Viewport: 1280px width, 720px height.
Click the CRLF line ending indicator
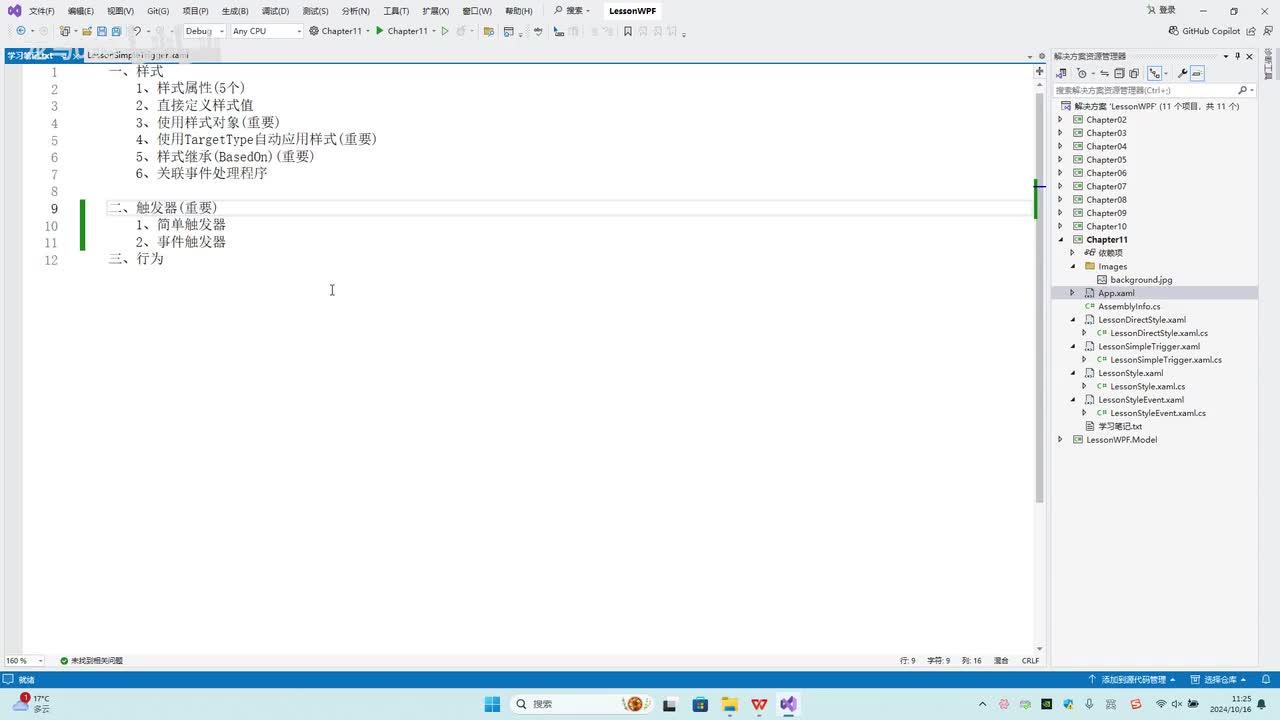coord(1030,661)
